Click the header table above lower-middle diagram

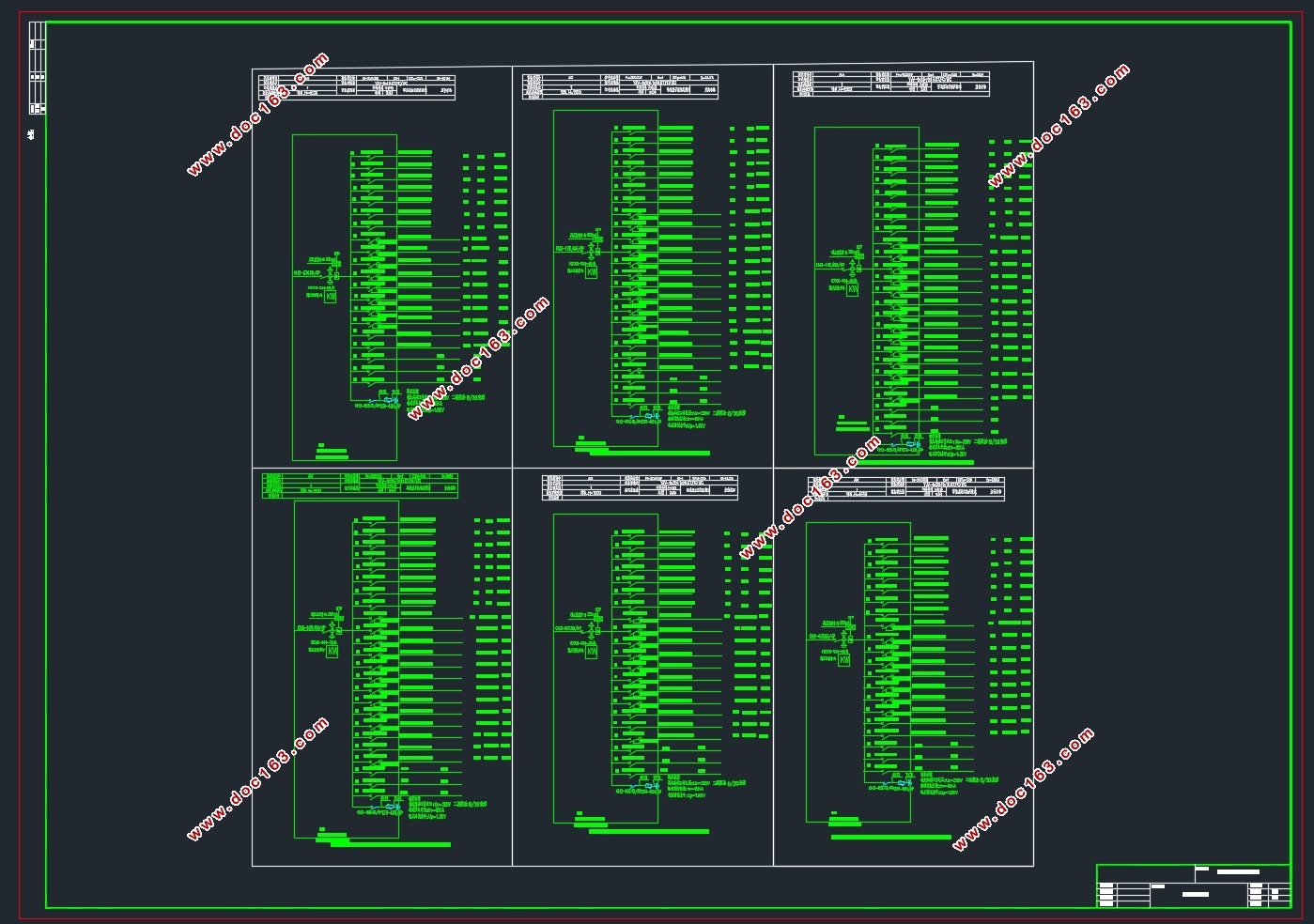[x=640, y=486]
